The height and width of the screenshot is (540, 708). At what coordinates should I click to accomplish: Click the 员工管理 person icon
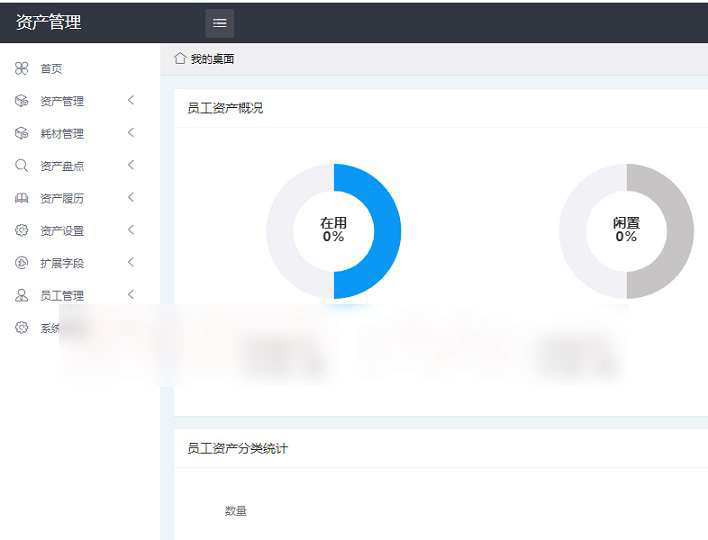pos(21,295)
